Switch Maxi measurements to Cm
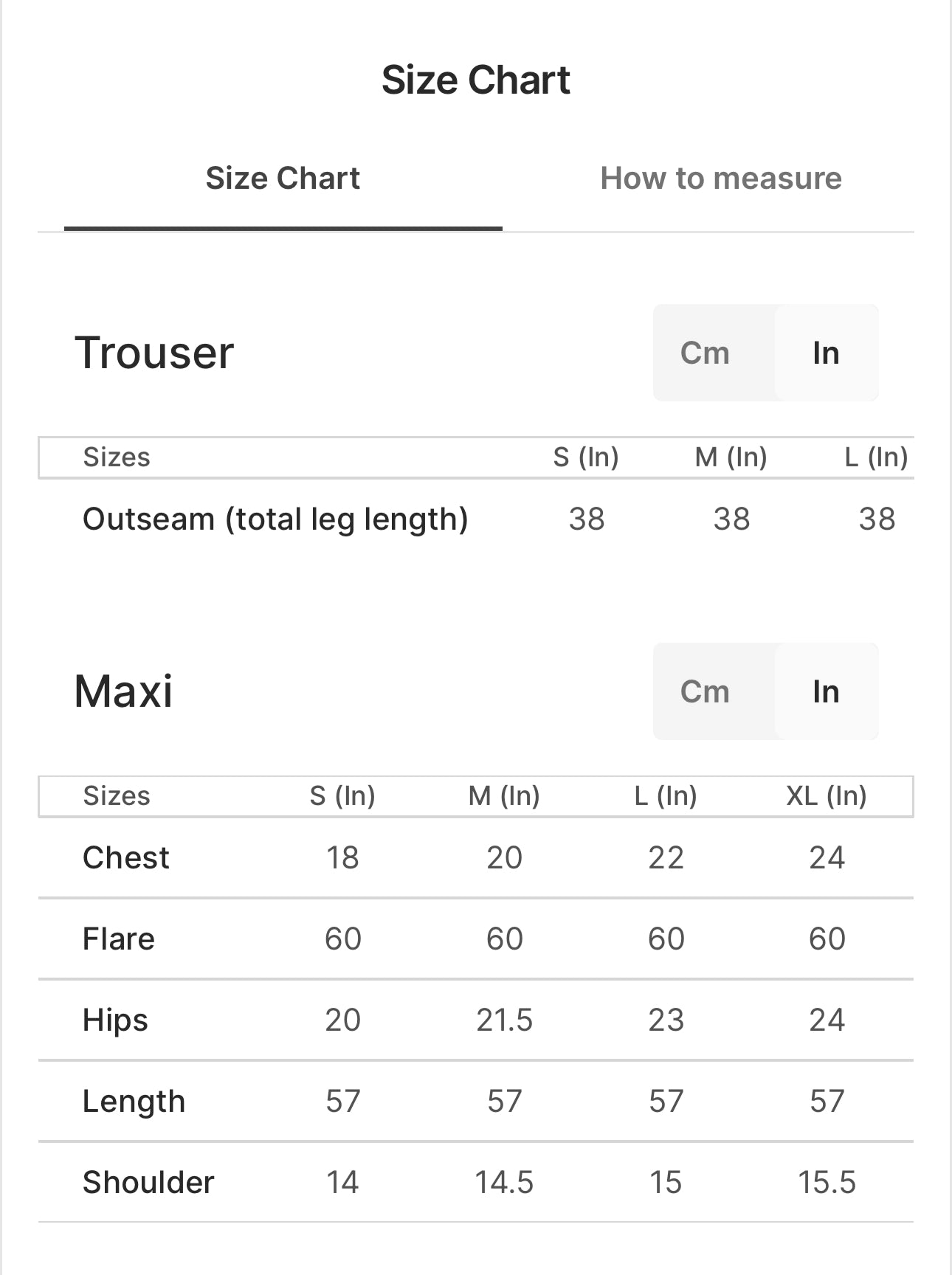The height and width of the screenshot is (1275, 952). pos(705,692)
